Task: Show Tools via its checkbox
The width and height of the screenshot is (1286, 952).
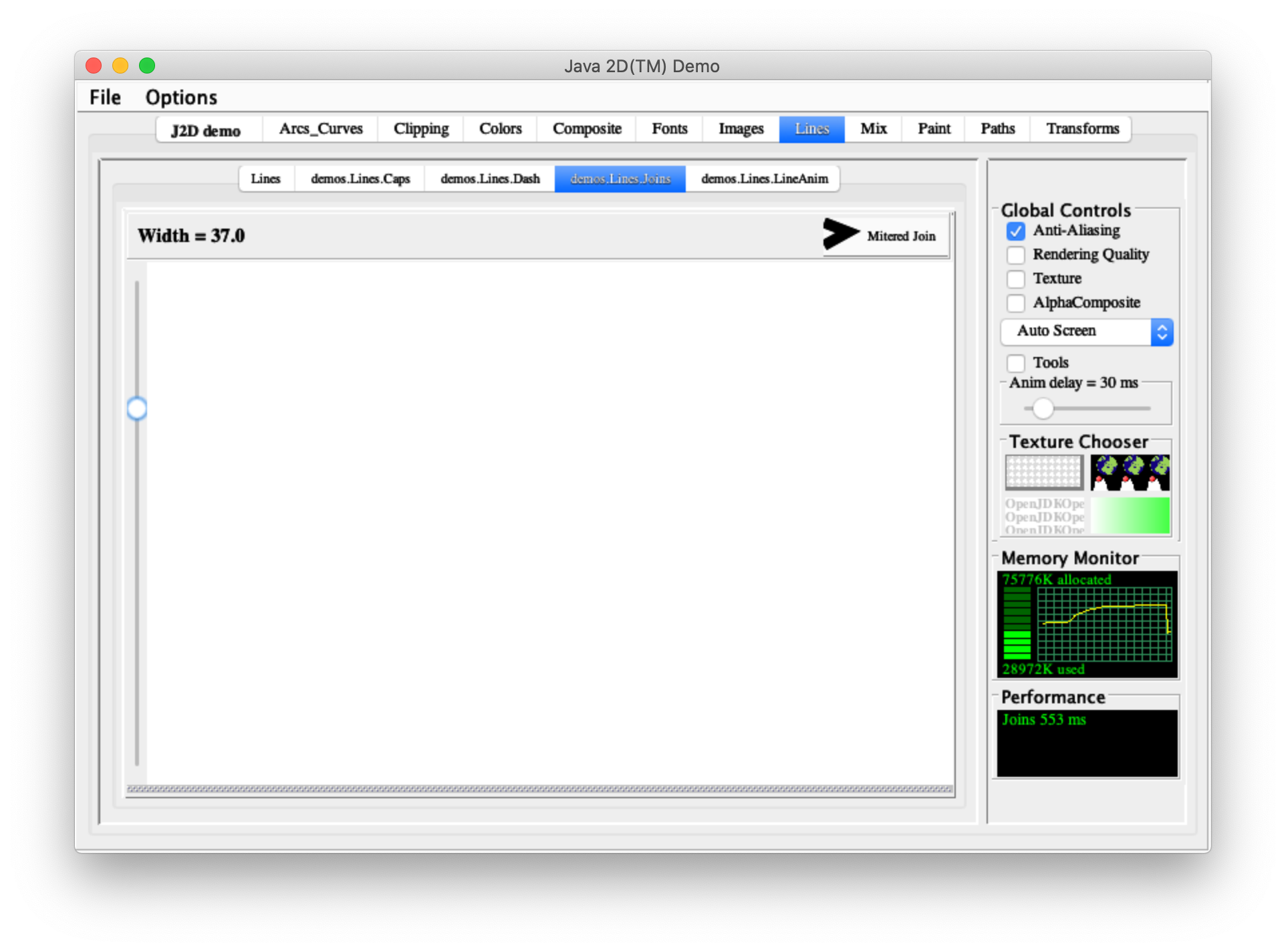Action: [1015, 363]
